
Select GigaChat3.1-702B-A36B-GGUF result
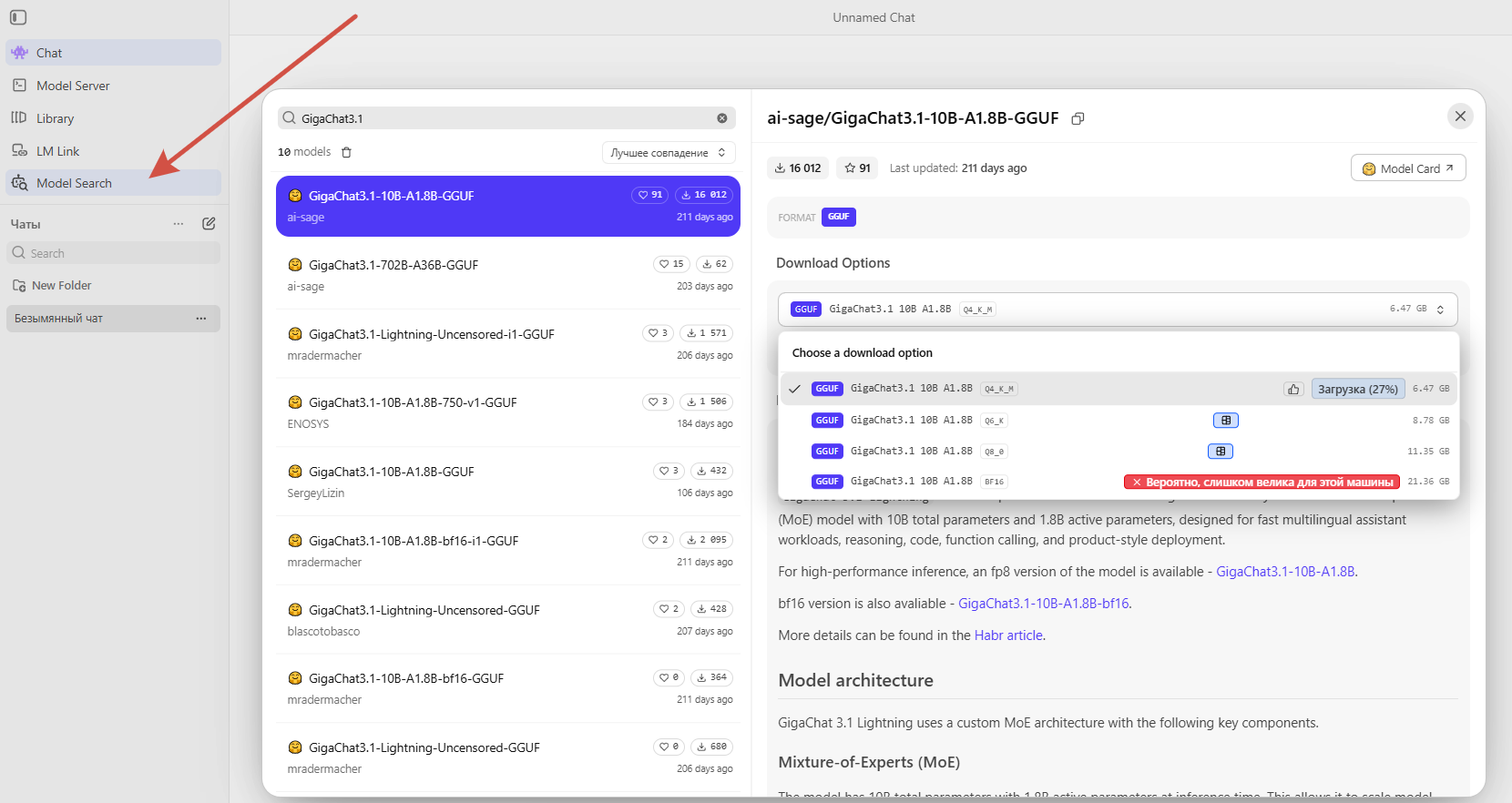click(x=508, y=275)
